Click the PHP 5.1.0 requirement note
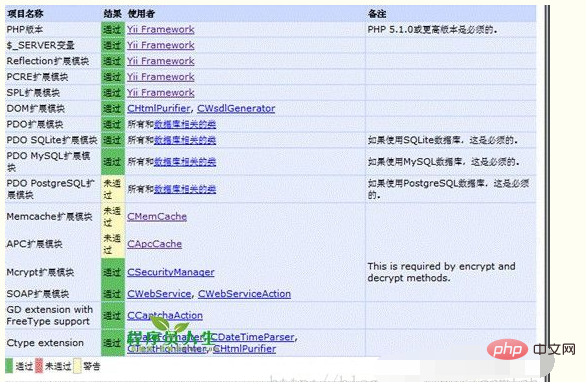The height and width of the screenshot is (382, 586). point(432,29)
